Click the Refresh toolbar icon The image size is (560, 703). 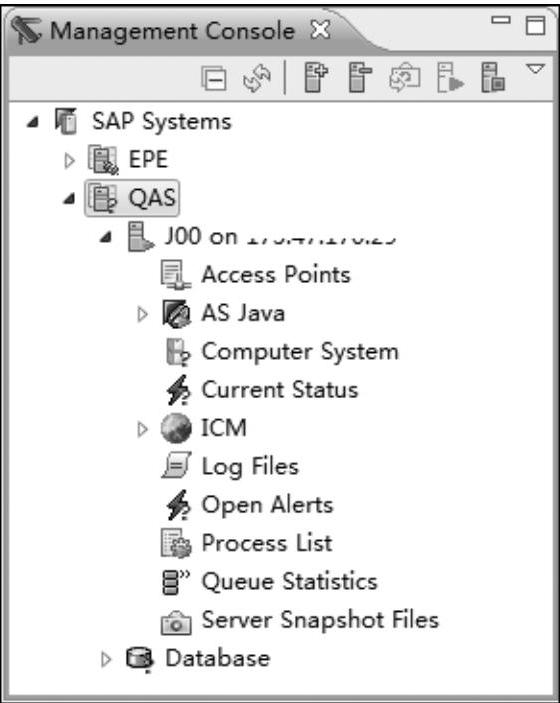pos(257,79)
